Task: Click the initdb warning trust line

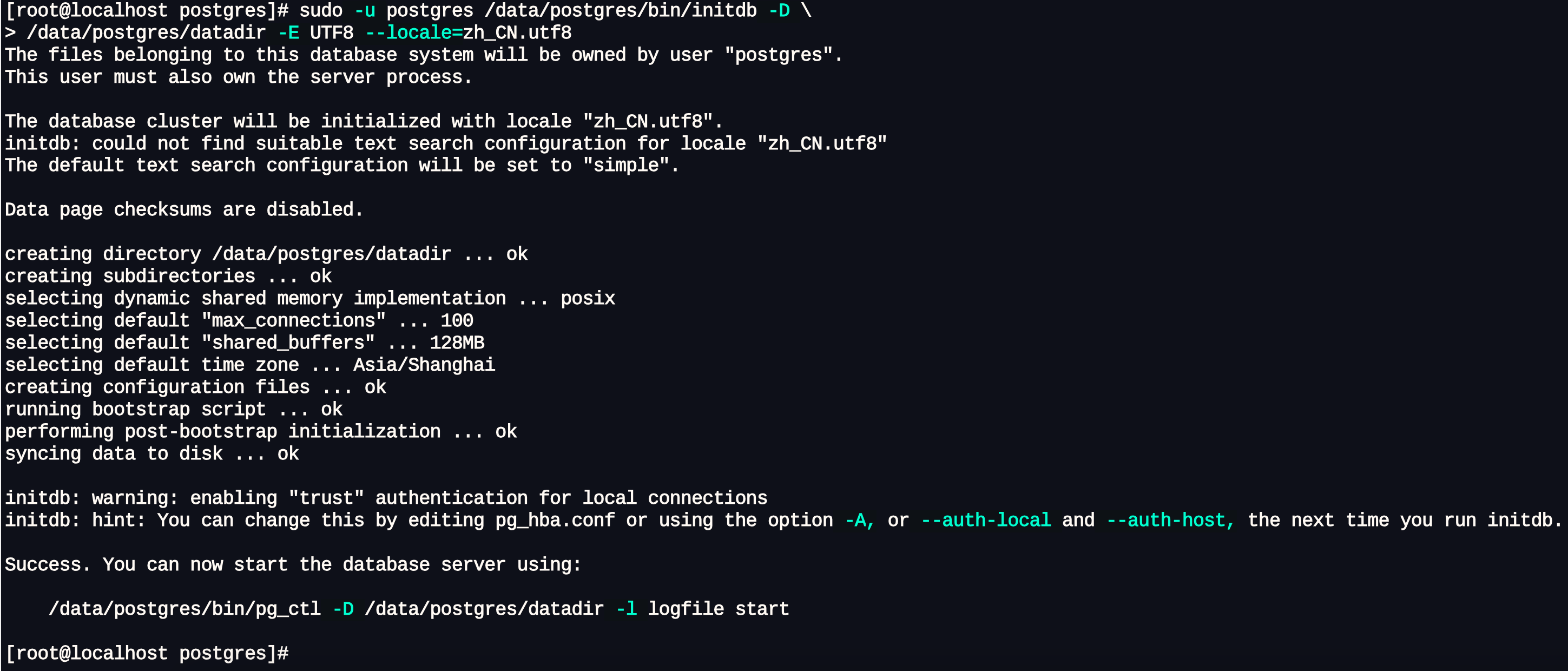Action: (386, 497)
